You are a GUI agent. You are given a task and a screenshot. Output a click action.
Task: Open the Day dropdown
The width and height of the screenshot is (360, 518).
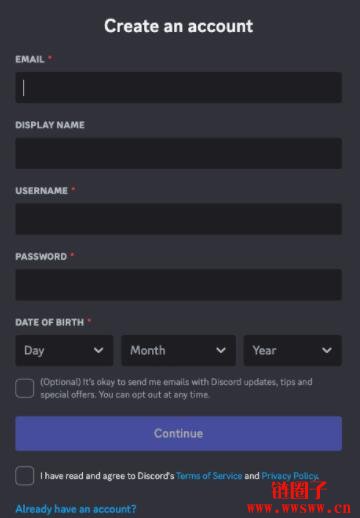coord(64,350)
